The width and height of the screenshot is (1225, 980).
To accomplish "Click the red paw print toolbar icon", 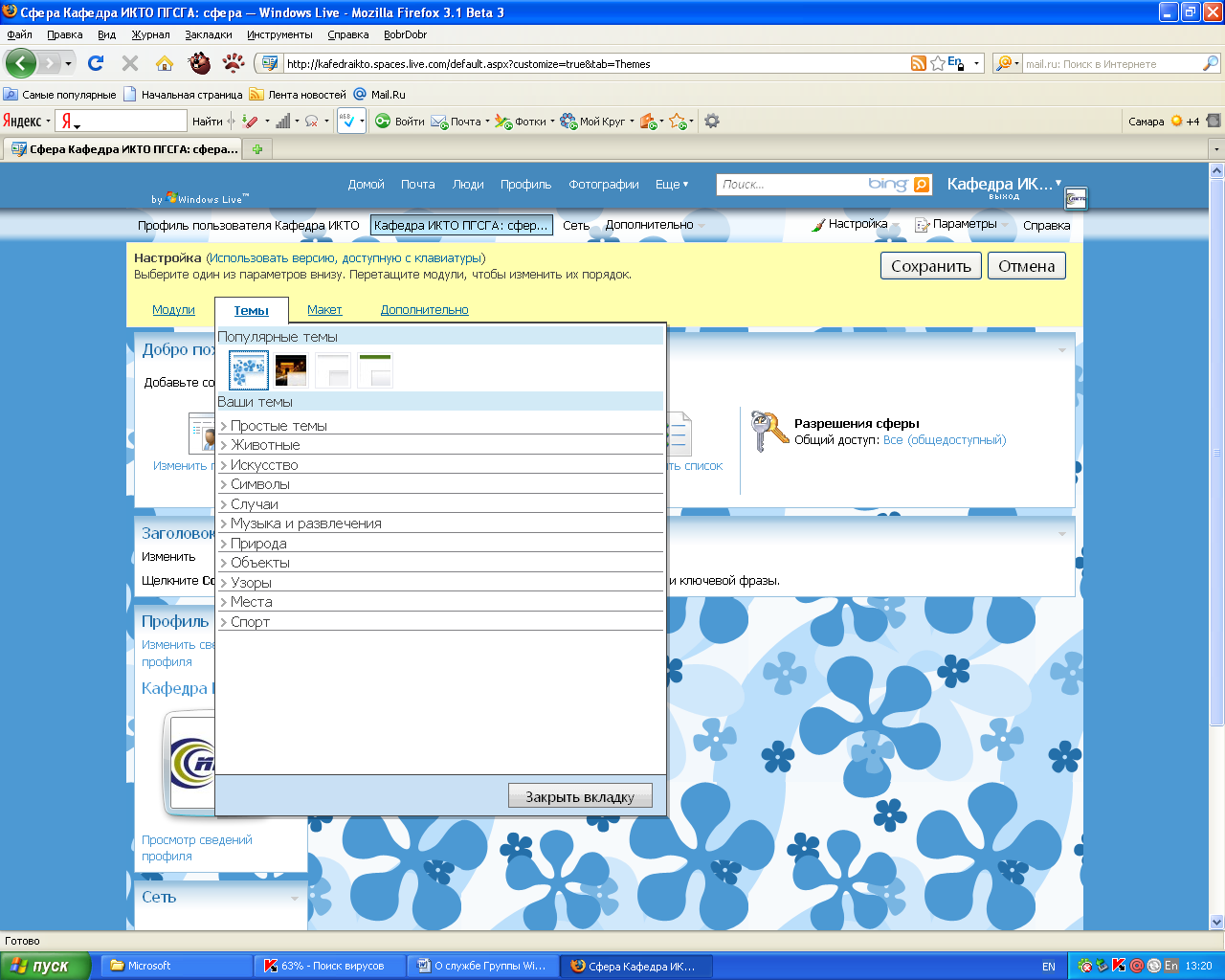I will (x=234, y=63).
